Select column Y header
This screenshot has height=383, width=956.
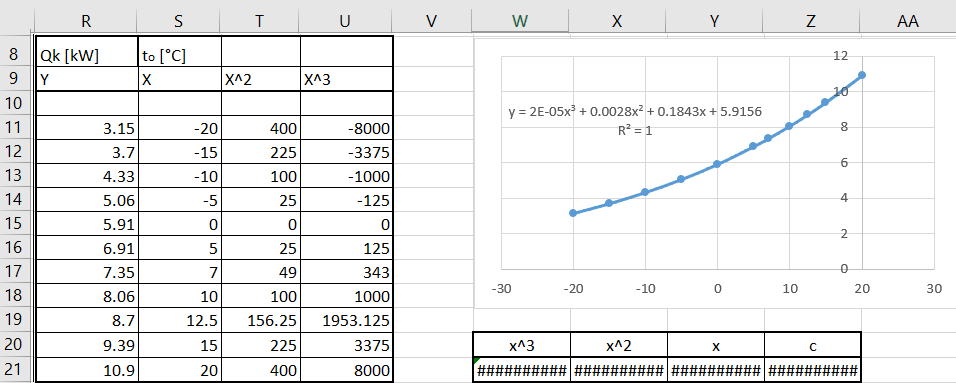(714, 21)
